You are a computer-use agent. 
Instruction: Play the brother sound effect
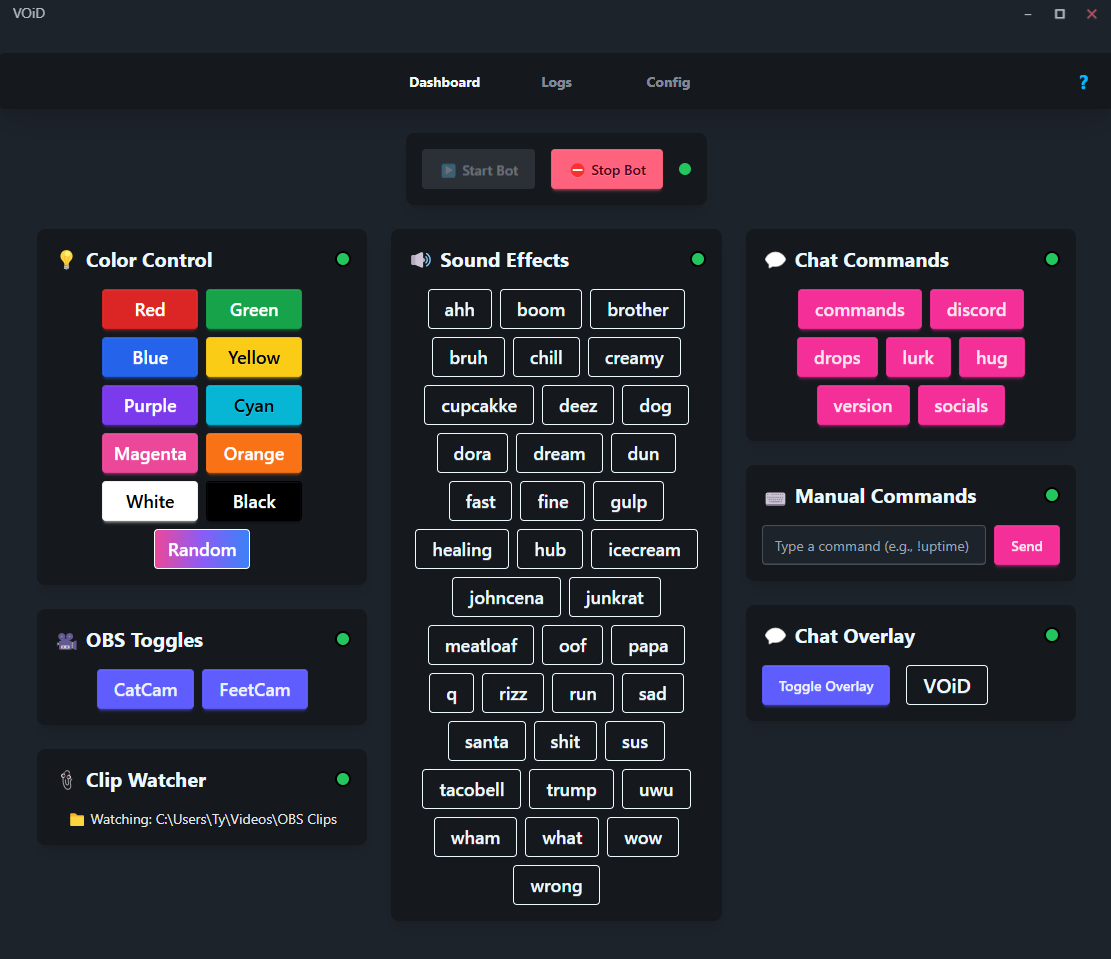click(638, 309)
